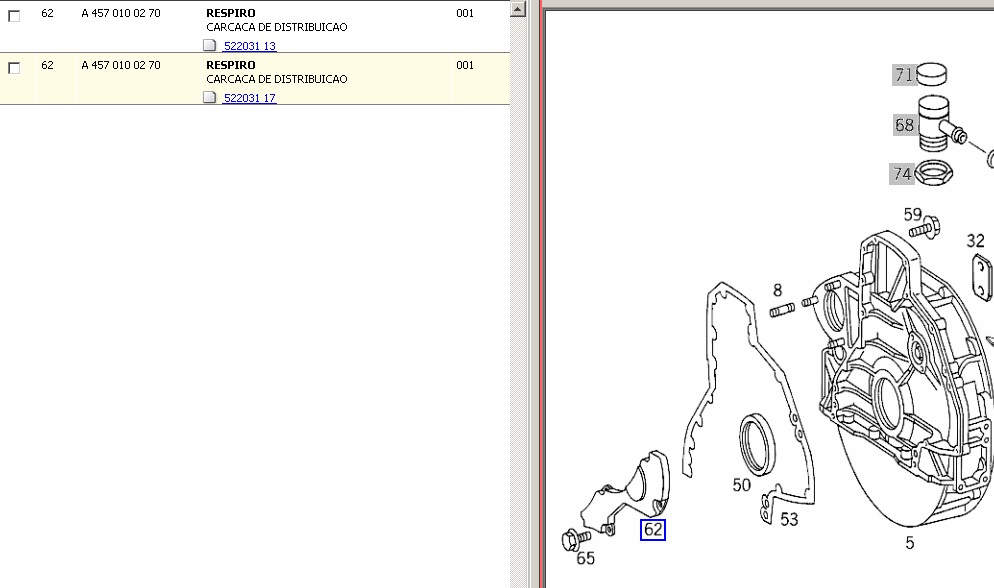Click the empty parts list scrollbar track
This screenshot has height=588, width=994.
point(517,300)
